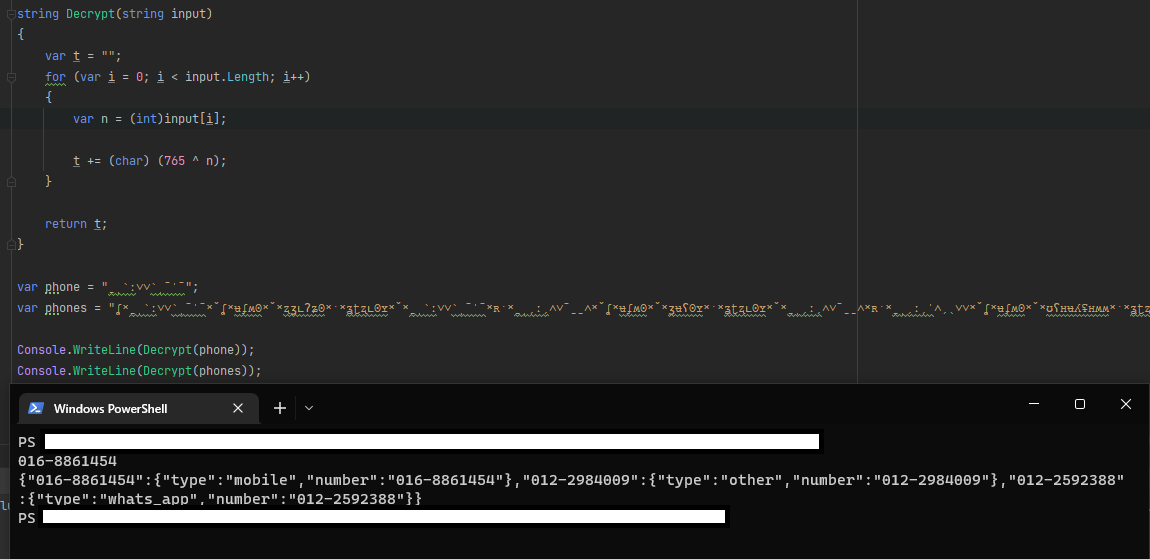This screenshot has height=559, width=1150.
Task: Click the first PowerShell prompt line
Action: click(x=27, y=442)
